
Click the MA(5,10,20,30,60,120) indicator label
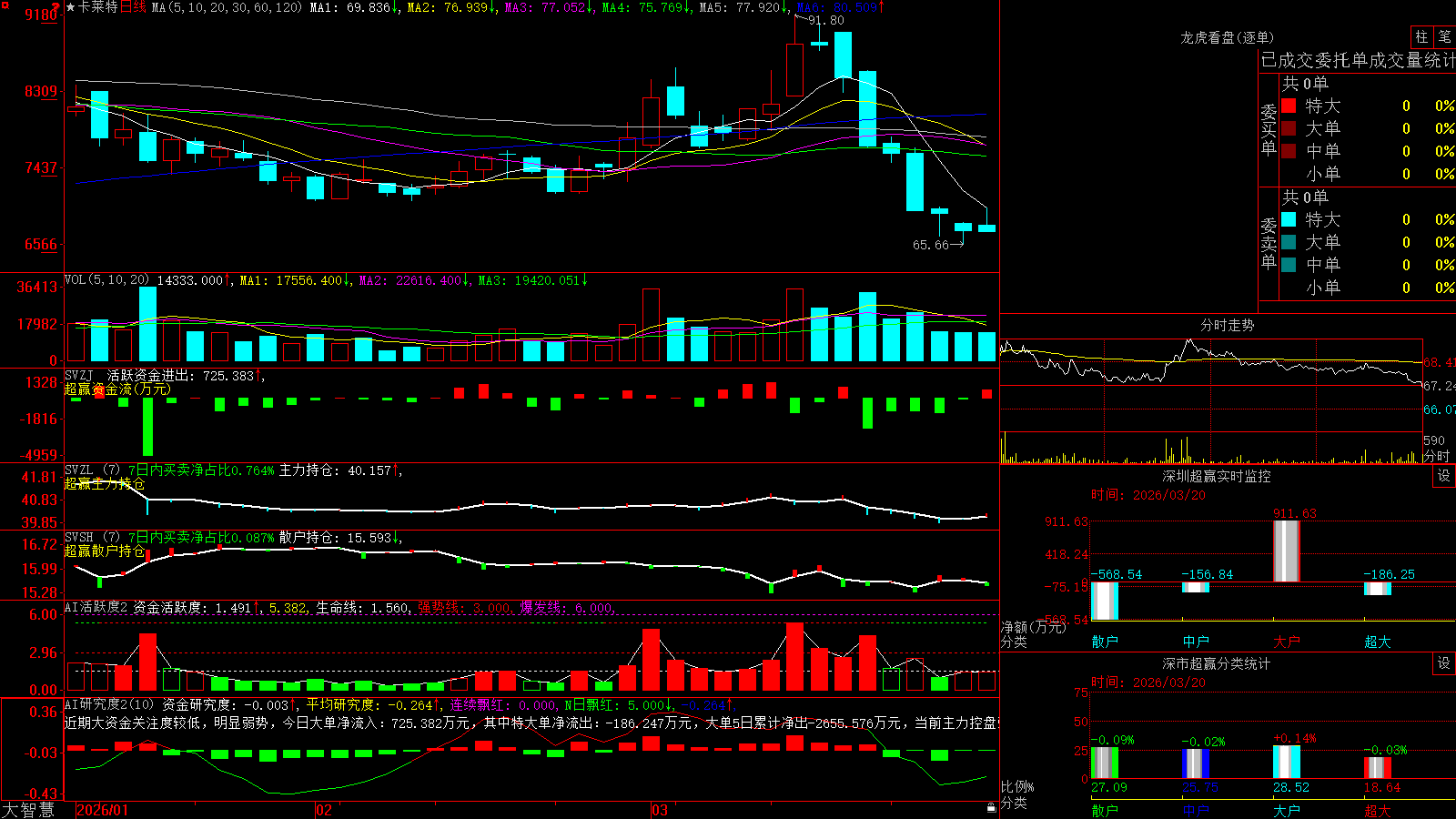[227, 7]
